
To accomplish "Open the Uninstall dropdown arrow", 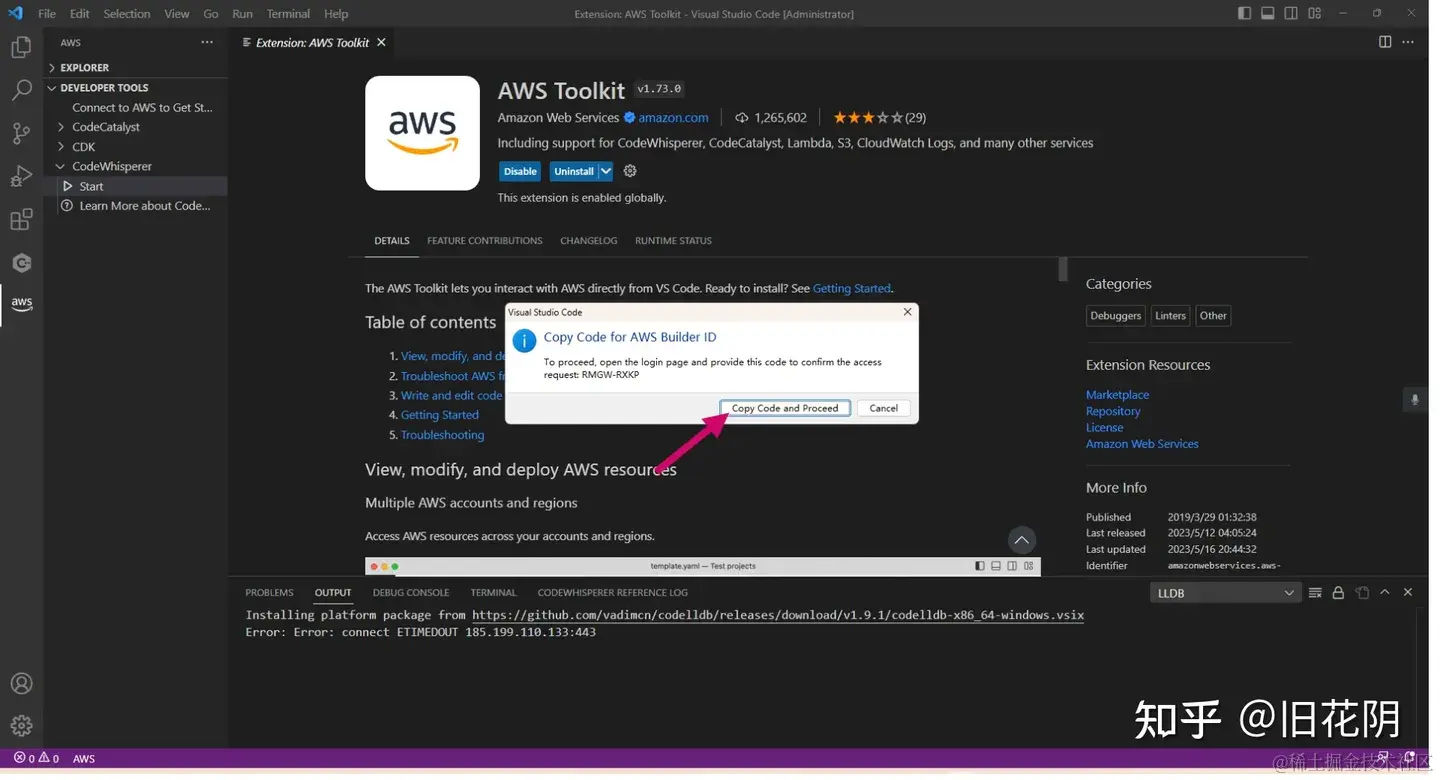I will click(606, 171).
